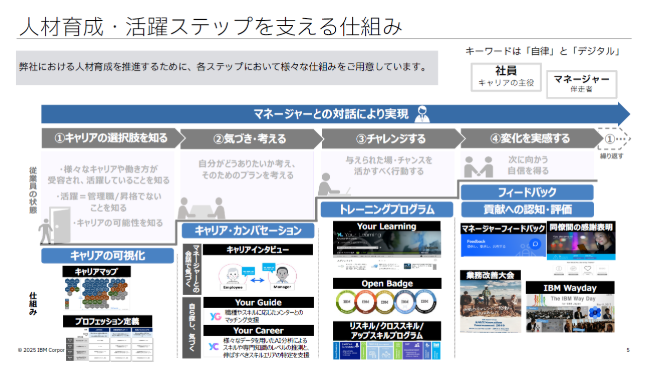650x379 pixels.
Task: Open the キャリアマップ hexagon map thumbnail
Action: (96, 294)
